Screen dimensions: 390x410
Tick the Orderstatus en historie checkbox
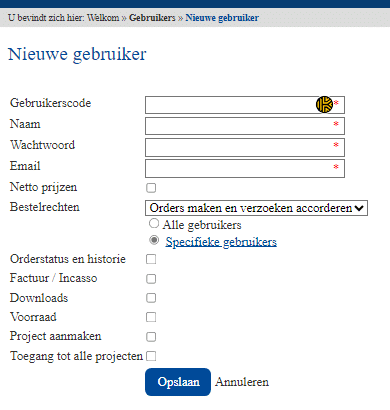151,259
